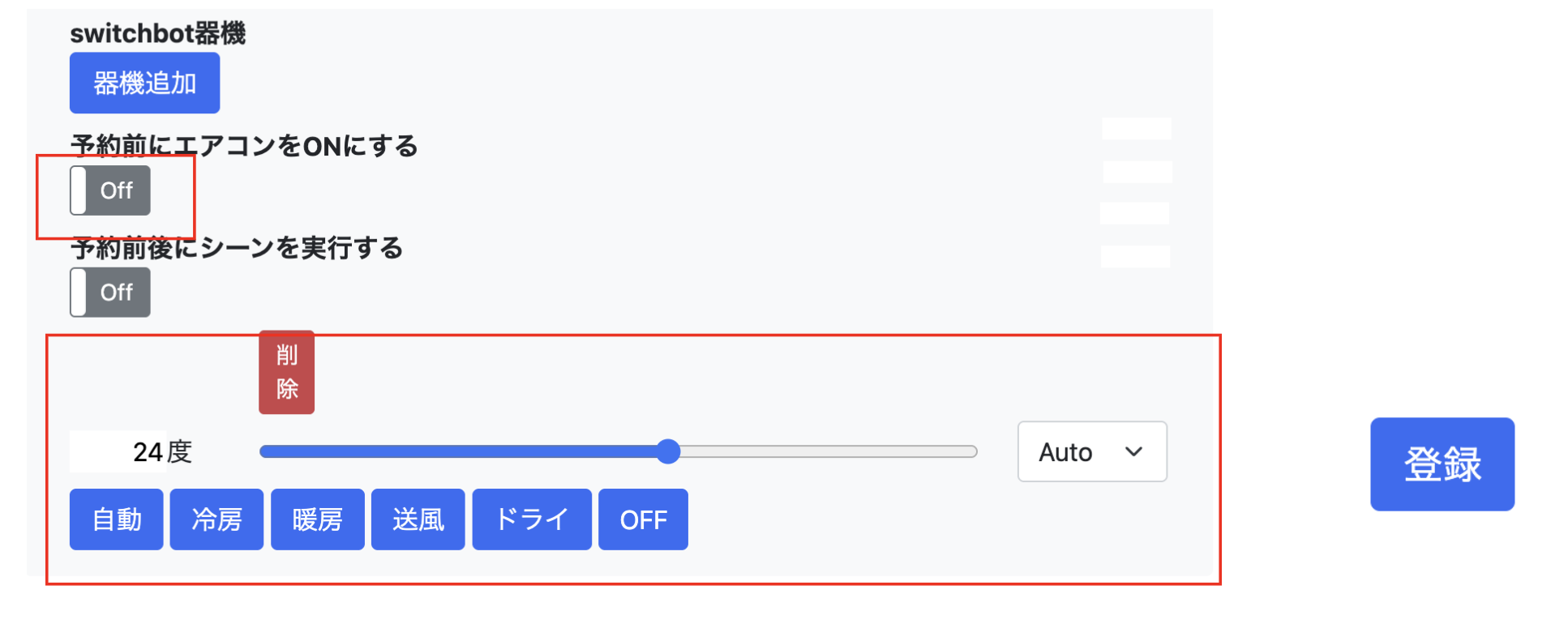Select the 自動 mode button
1568x624 pixels.
point(117,519)
